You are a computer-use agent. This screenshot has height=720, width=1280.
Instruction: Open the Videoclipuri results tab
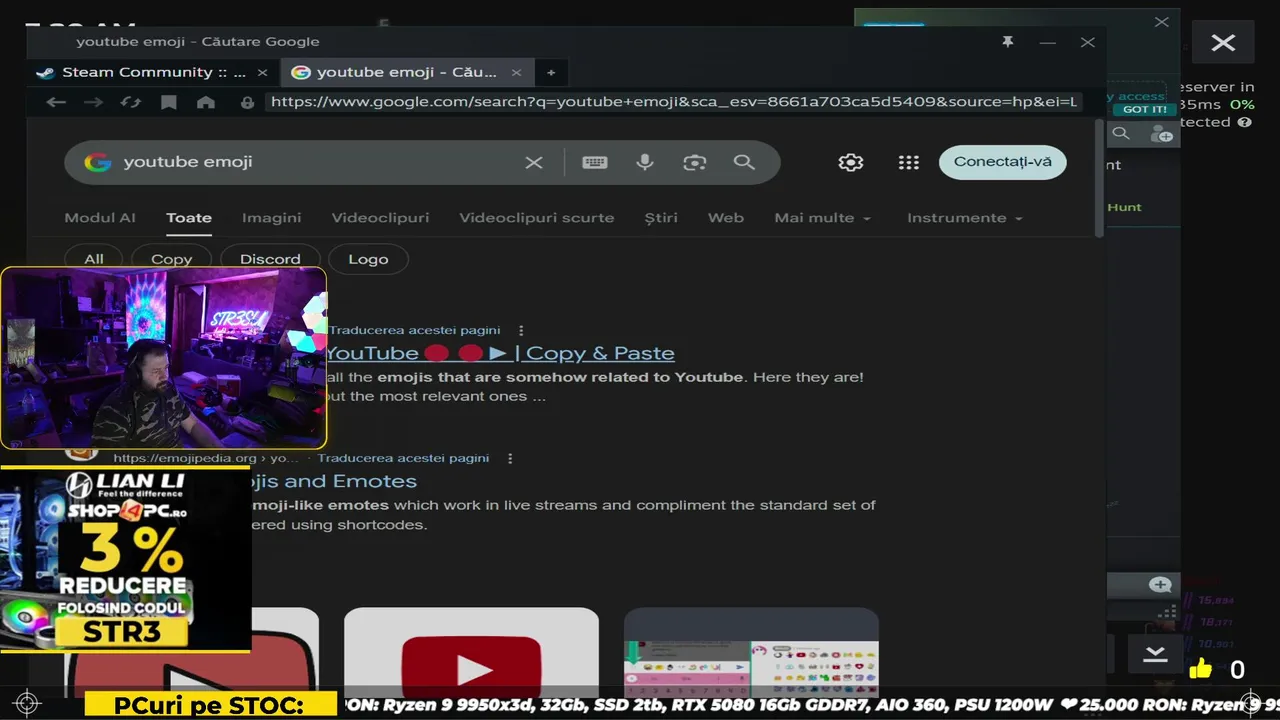[x=380, y=217]
